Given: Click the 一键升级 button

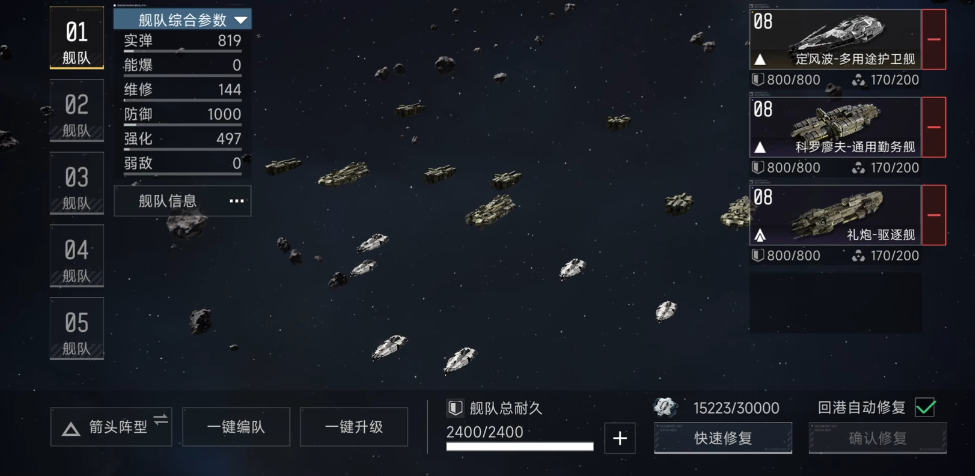Looking at the screenshot, I should pyautogui.click(x=354, y=427).
